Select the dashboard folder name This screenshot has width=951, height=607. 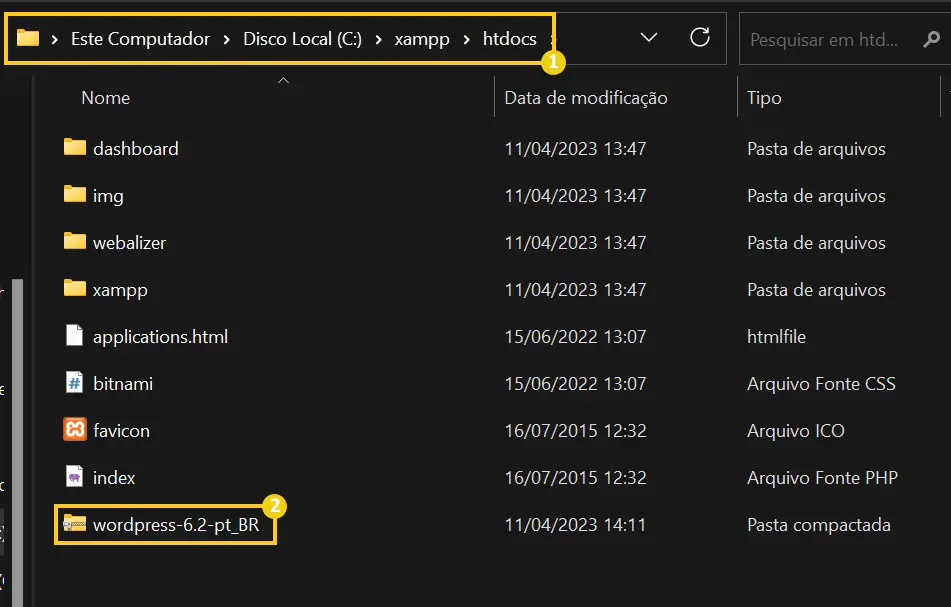(136, 149)
